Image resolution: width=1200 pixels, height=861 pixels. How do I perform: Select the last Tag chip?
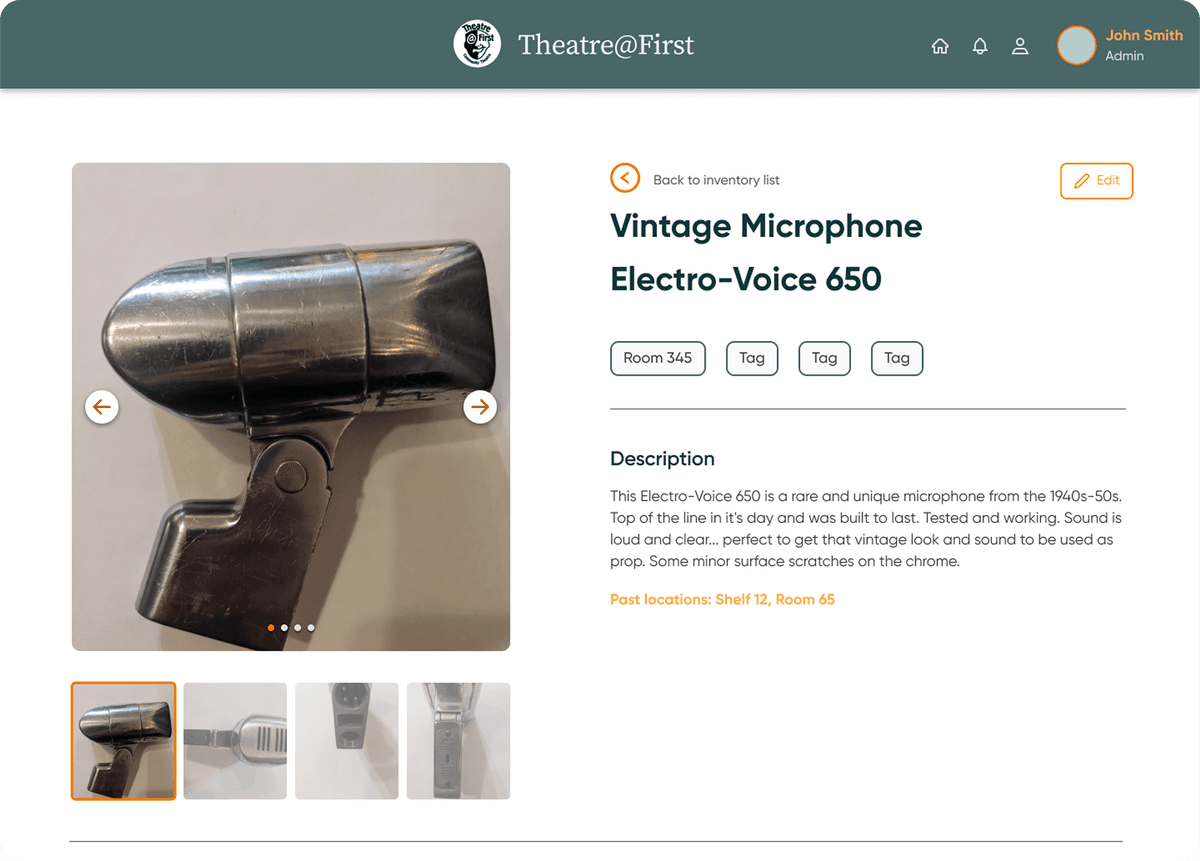pyautogui.click(x=897, y=358)
